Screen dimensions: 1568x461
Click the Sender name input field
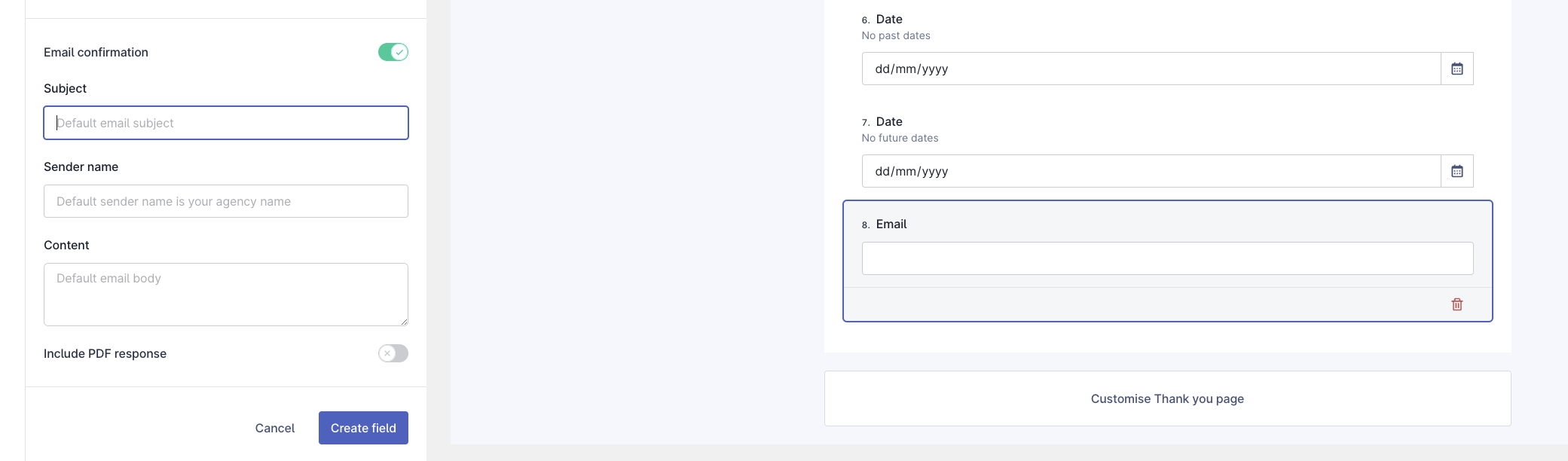click(225, 200)
